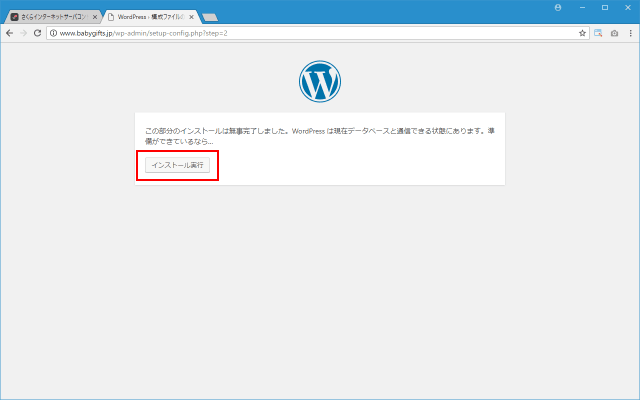The height and width of the screenshot is (400, 640).
Task: Click the site information icon in the address bar
Action: (53, 33)
